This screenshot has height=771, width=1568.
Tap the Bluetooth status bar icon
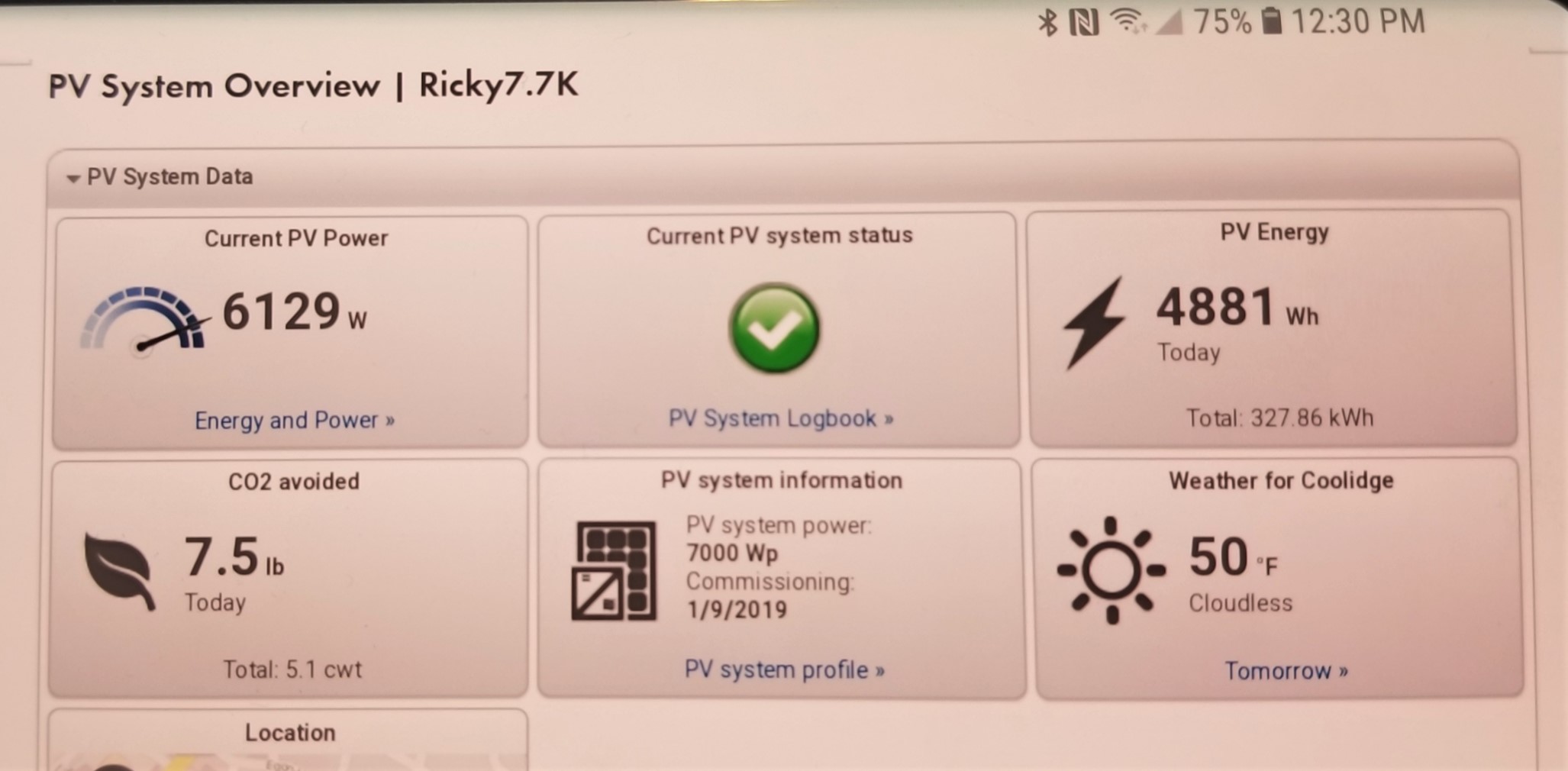(1047, 22)
